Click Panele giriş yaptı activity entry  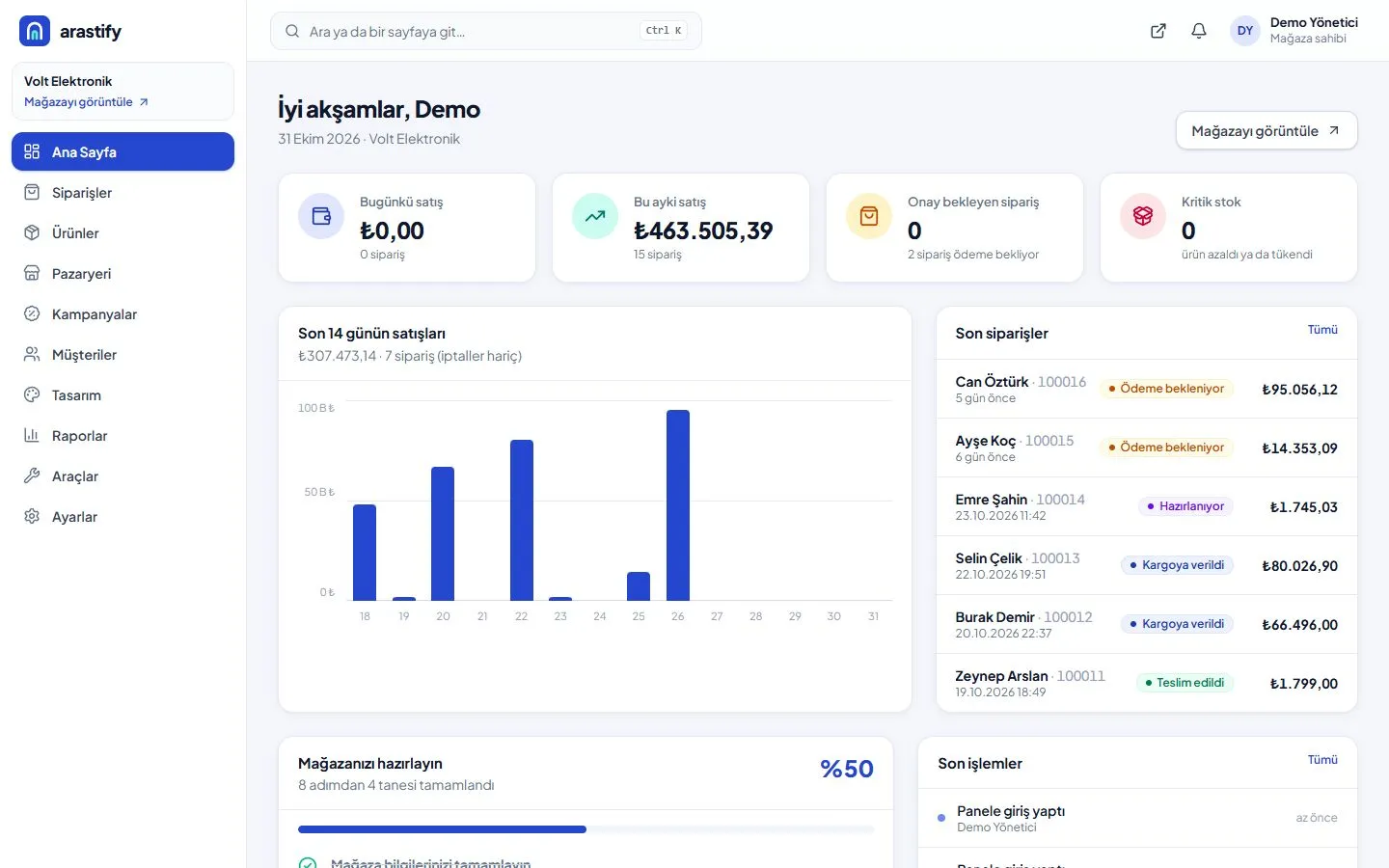[1137, 818]
